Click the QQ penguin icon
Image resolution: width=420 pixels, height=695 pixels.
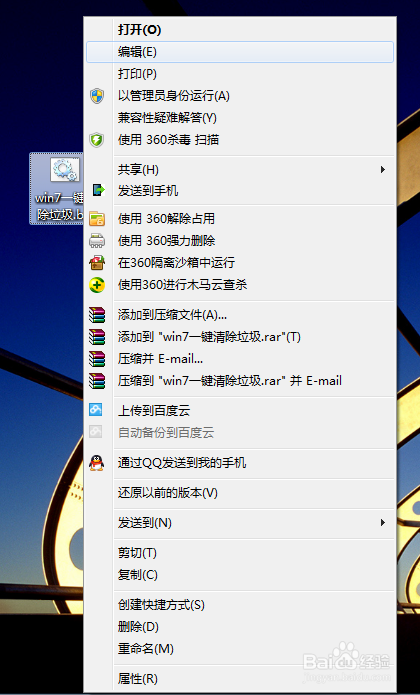coord(97,463)
